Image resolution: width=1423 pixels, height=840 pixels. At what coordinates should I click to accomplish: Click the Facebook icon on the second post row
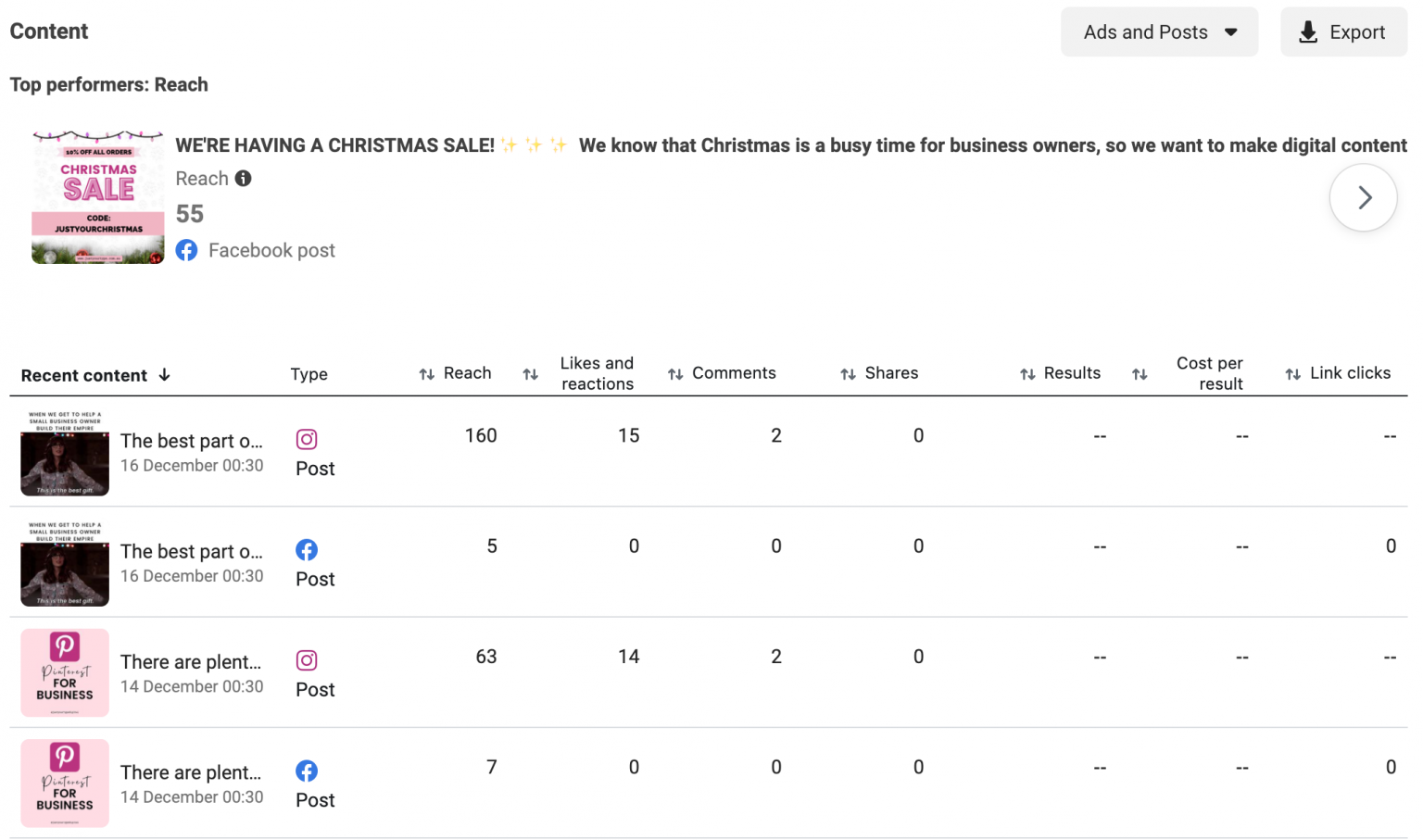tap(307, 549)
